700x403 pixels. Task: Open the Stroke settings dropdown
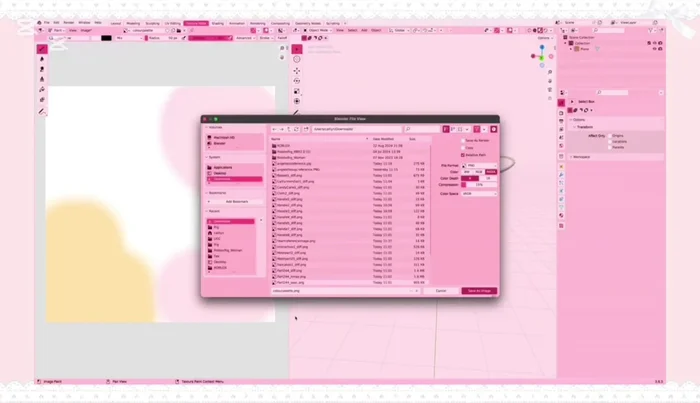point(266,38)
